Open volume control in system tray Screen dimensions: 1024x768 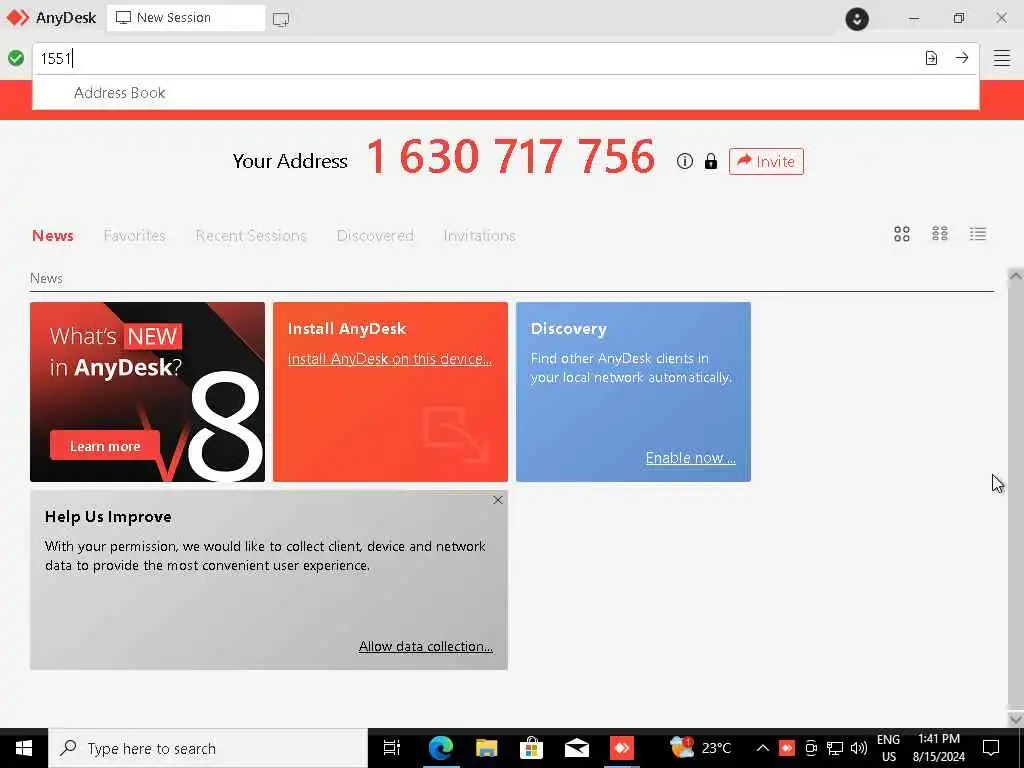(859, 748)
